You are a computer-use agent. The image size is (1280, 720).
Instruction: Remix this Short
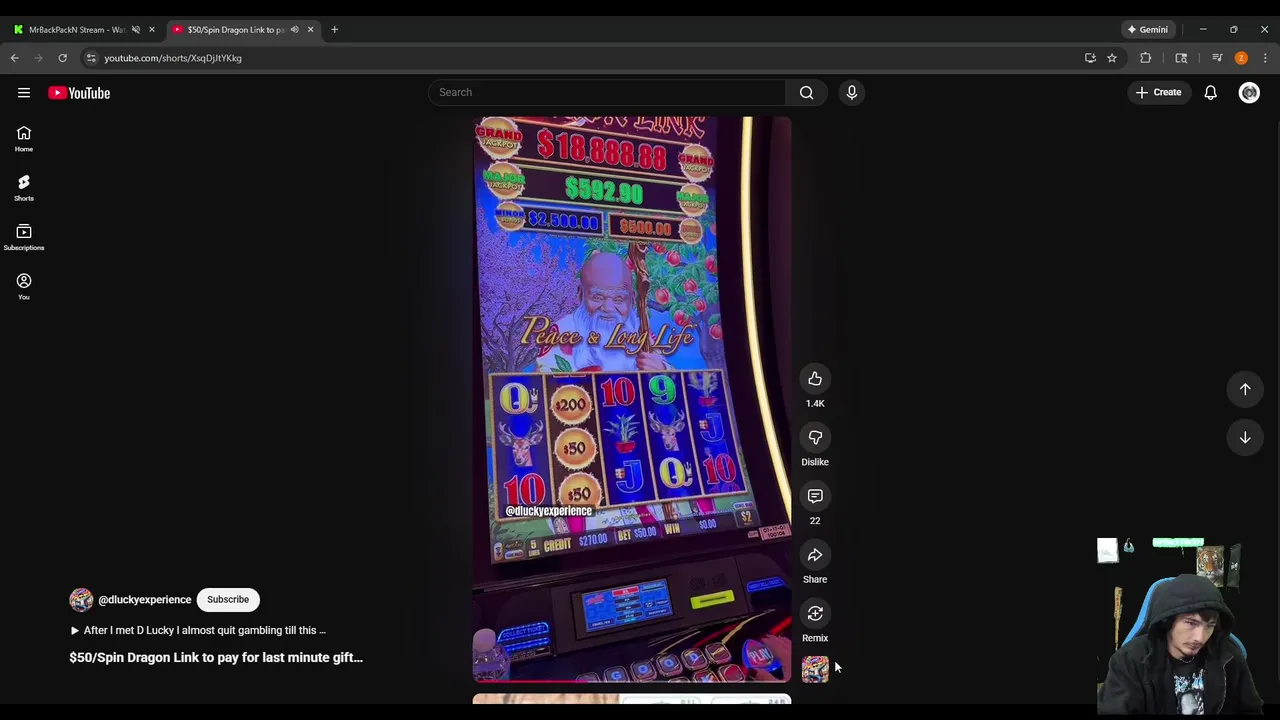[x=815, y=614]
